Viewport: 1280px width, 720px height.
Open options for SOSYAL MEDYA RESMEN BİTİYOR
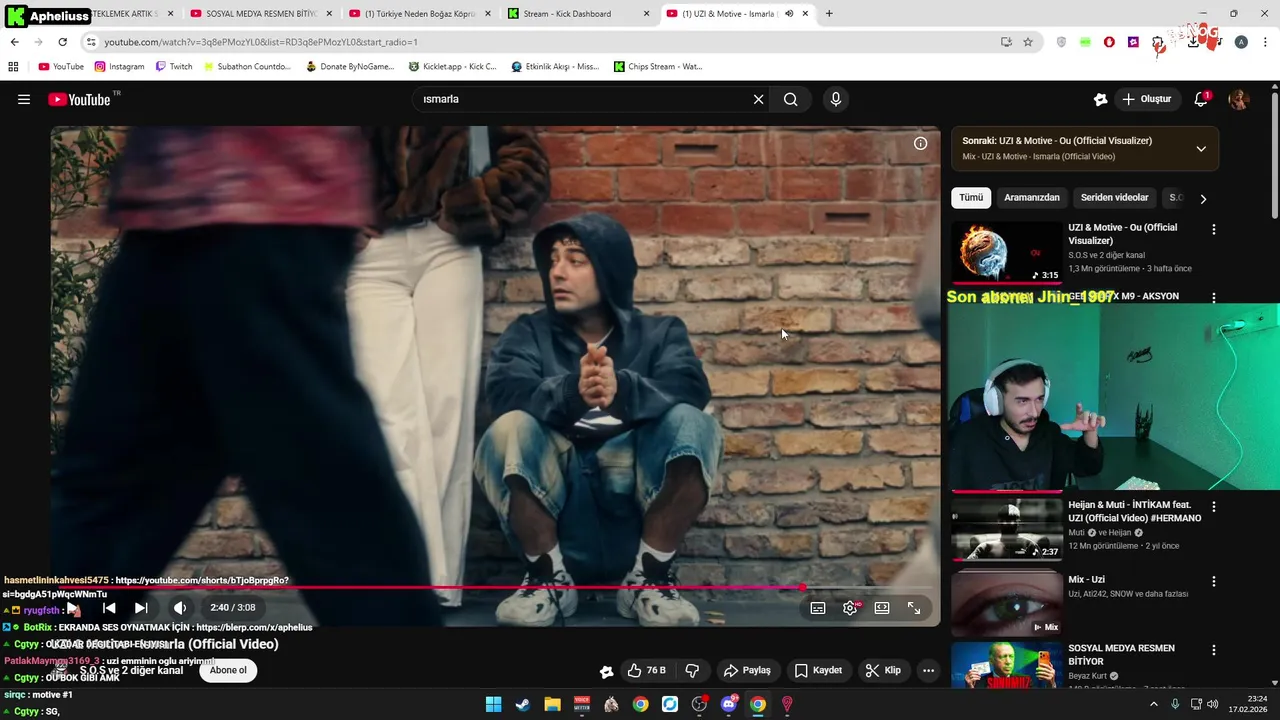1214,650
